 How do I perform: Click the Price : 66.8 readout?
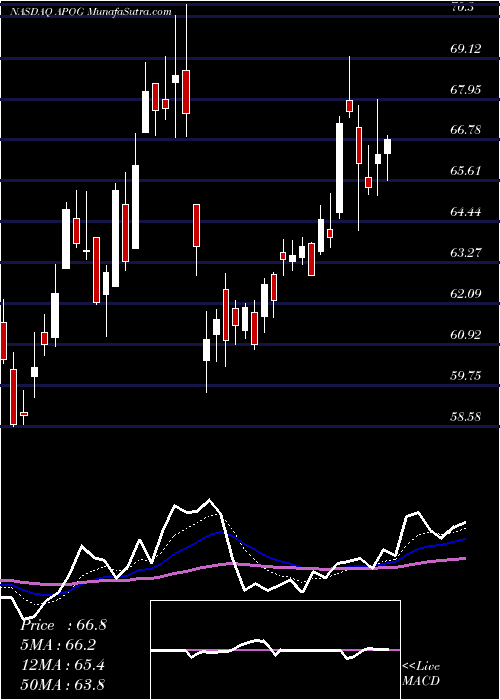pos(63,625)
